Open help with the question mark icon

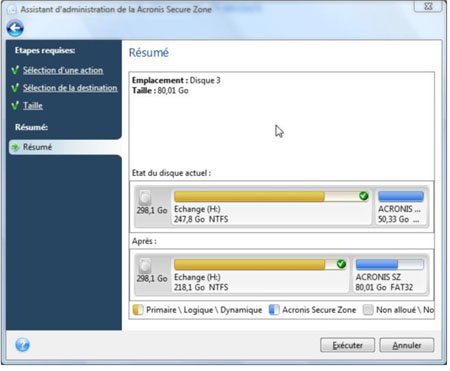(22, 345)
